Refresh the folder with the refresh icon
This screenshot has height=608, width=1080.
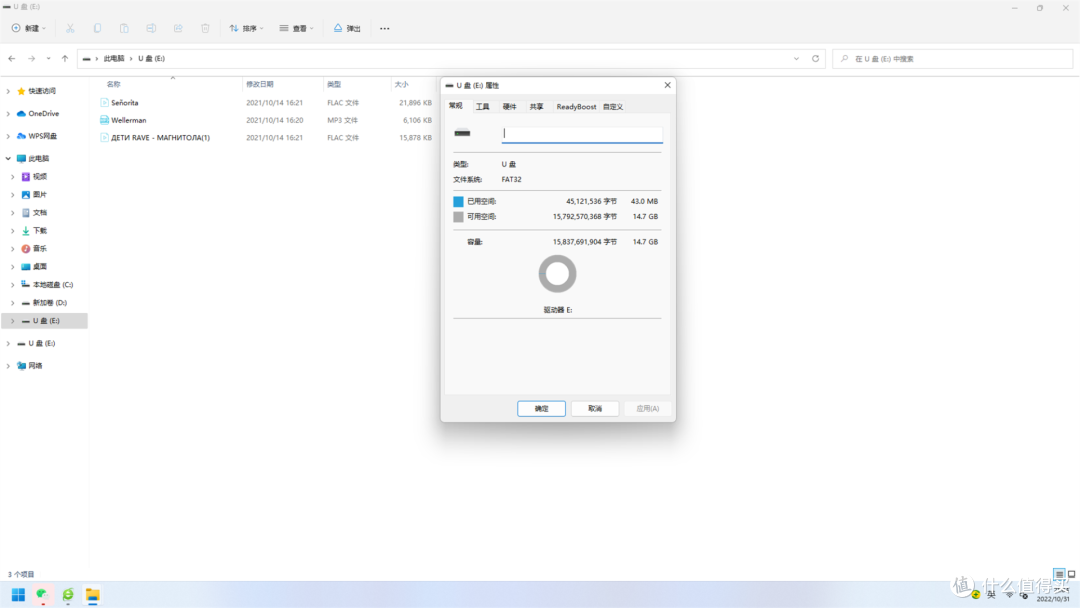pyautogui.click(x=816, y=59)
